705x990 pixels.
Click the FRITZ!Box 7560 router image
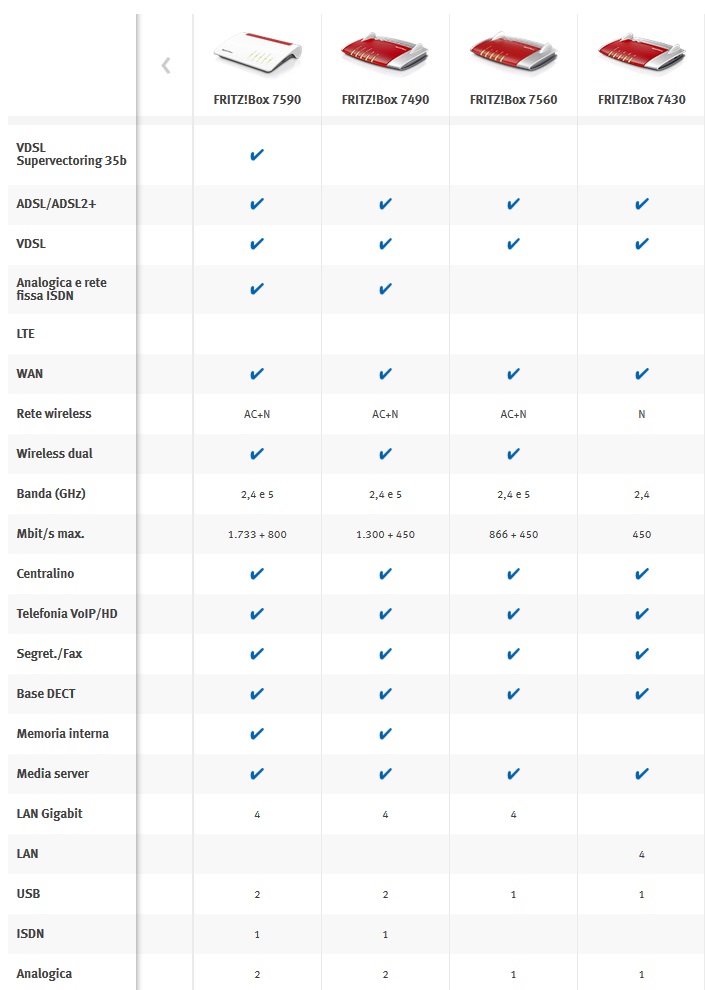tap(513, 53)
